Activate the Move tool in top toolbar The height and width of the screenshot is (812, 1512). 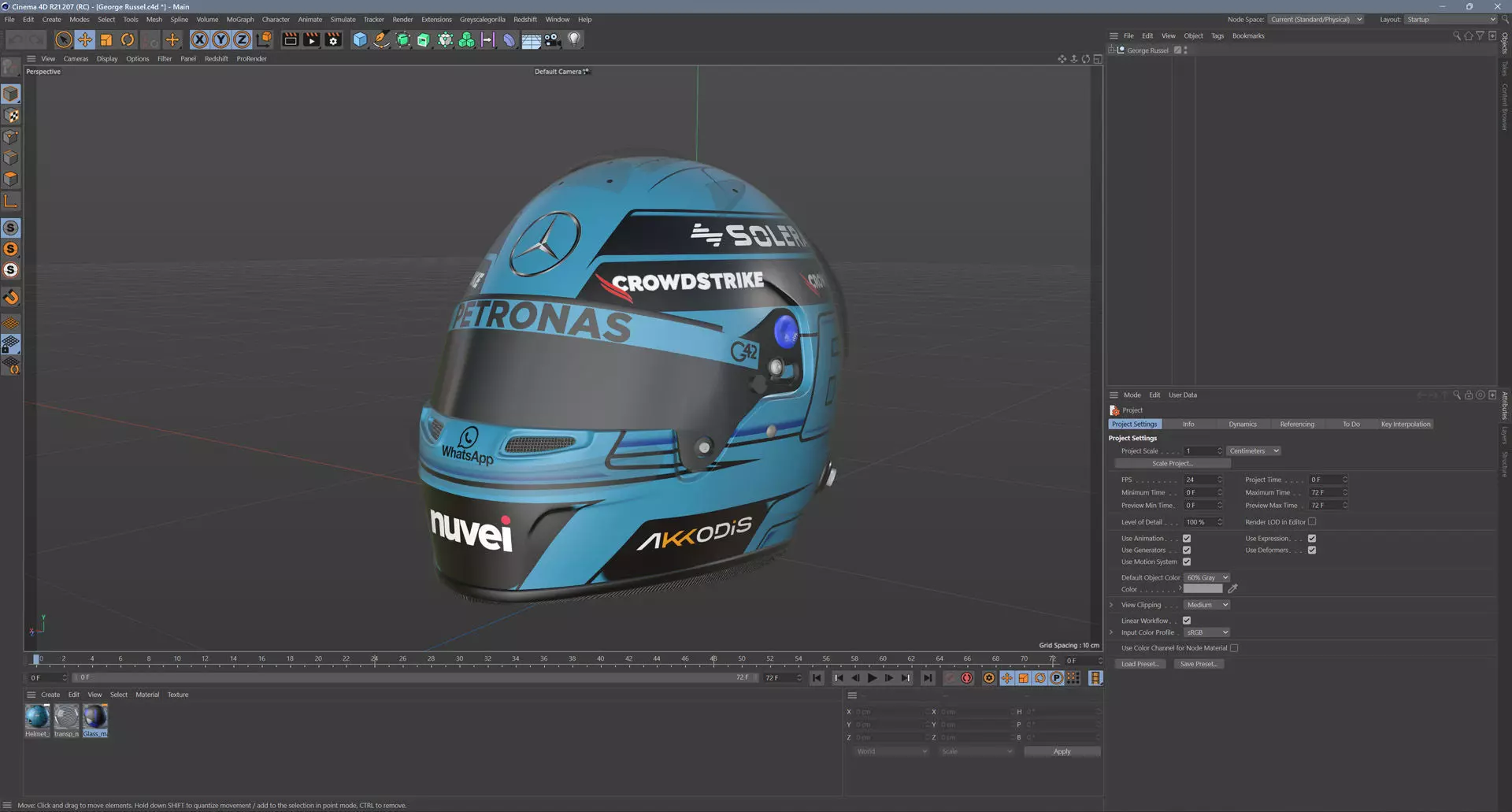click(85, 39)
